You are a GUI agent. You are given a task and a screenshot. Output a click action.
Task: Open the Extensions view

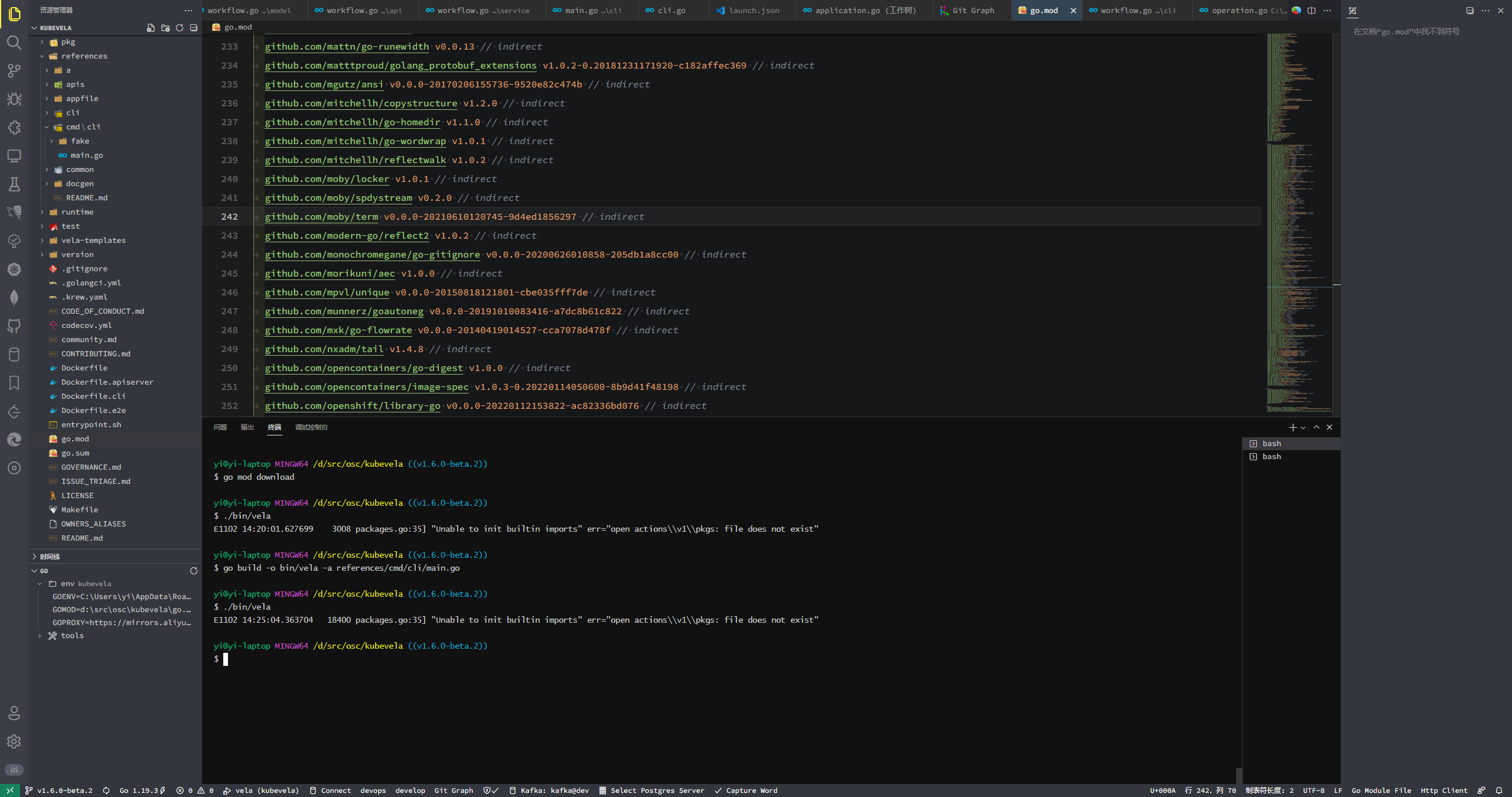point(14,128)
